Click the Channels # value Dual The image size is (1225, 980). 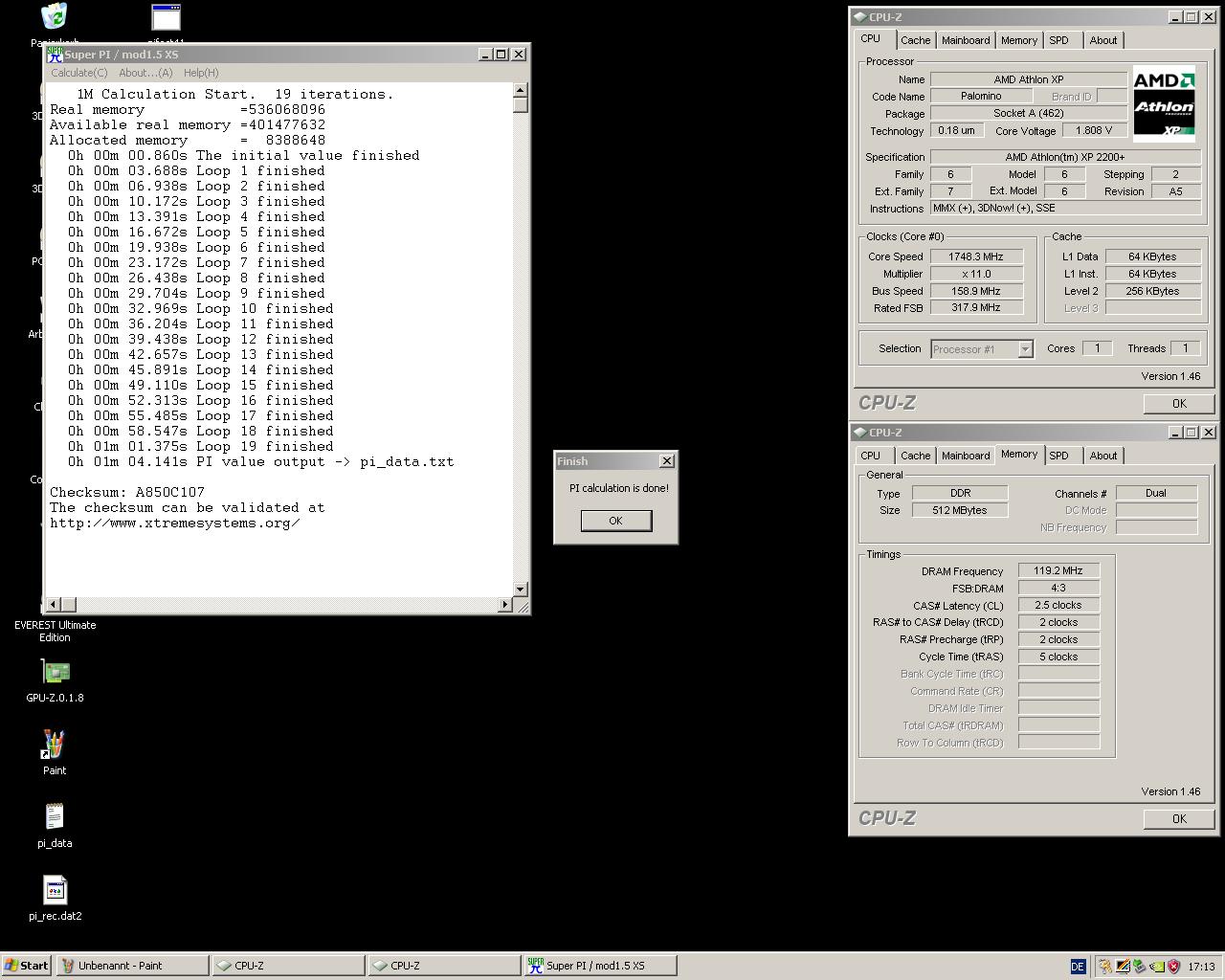point(1156,493)
